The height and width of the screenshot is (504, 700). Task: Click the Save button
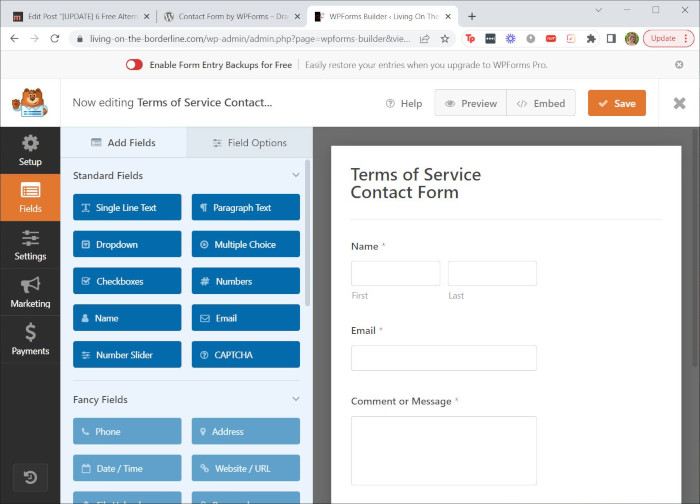coord(617,103)
